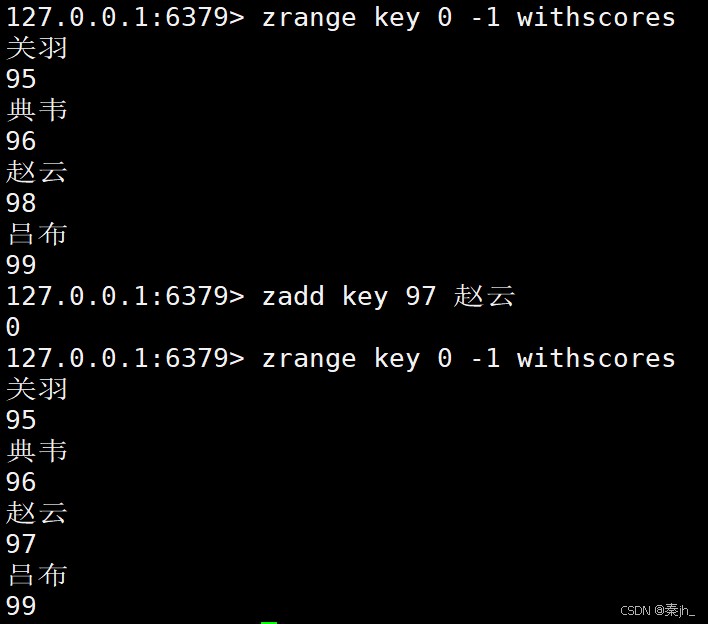Click the word withscores in the last command
The image size is (708, 624).
(596, 358)
